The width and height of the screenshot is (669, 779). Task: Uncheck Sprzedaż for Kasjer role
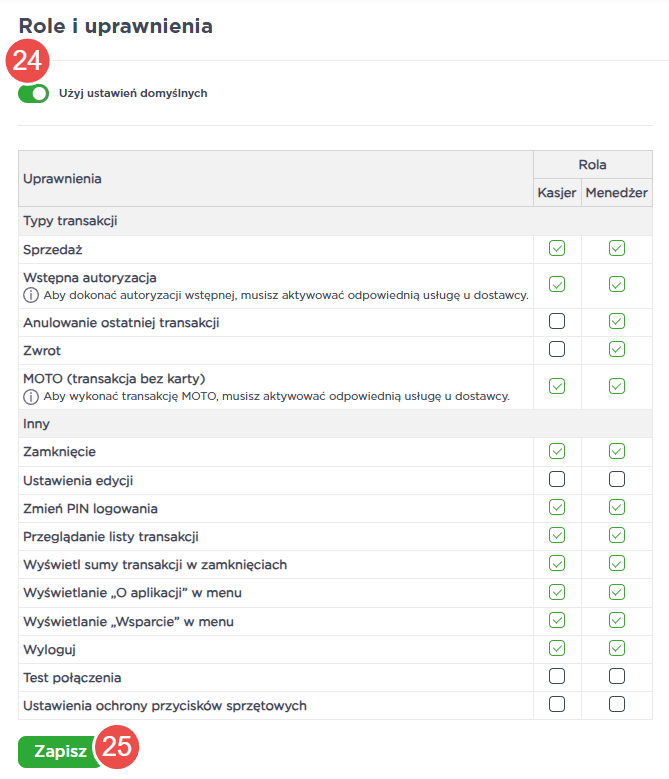557,248
